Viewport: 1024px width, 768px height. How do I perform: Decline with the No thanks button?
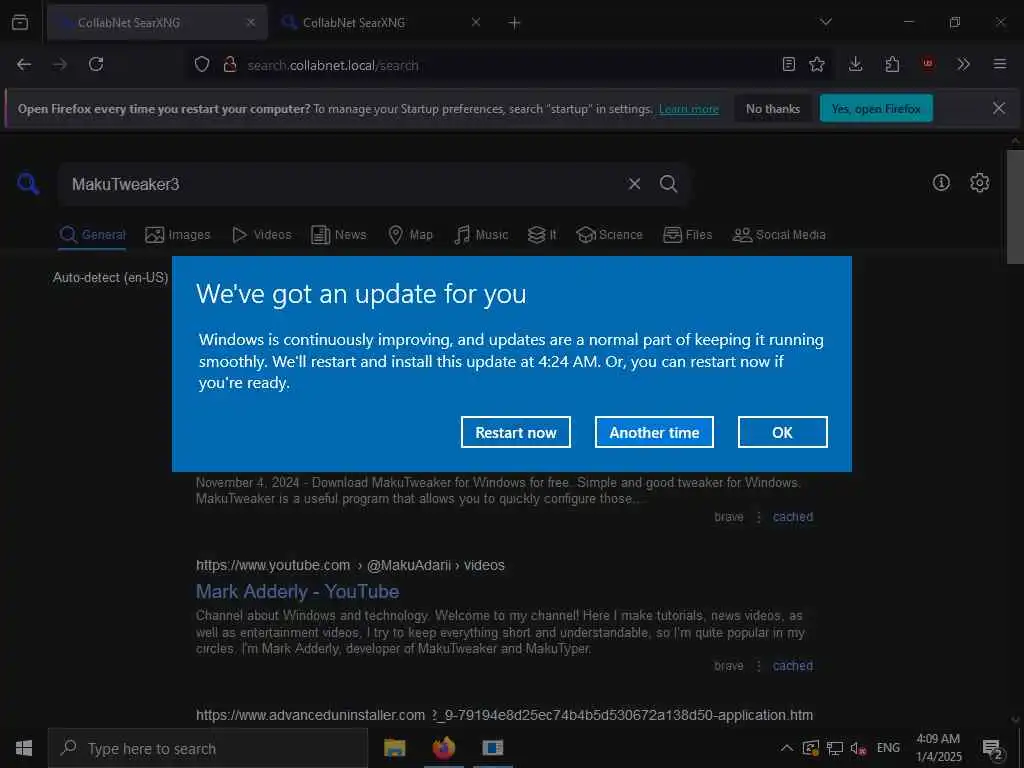click(x=773, y=109)
